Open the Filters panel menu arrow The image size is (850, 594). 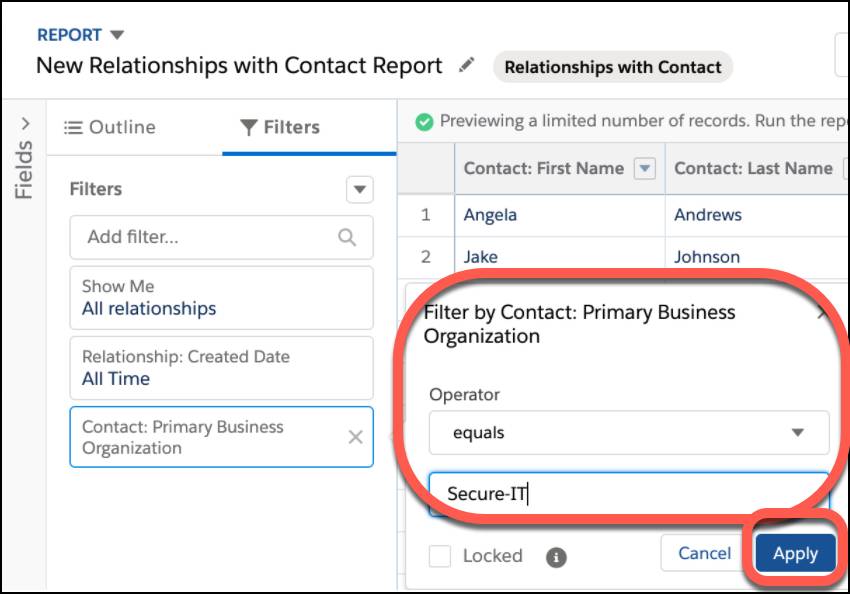click(359, 189)
